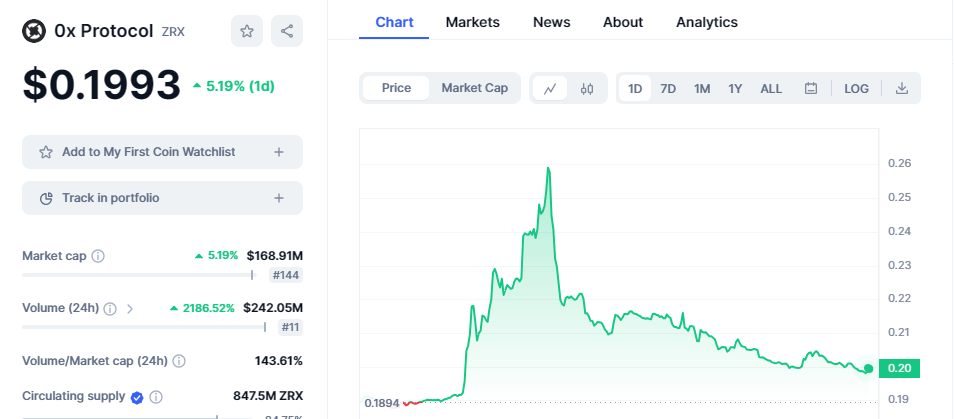This screenshot has width=954, height=419.
Task: Toggle LOG scale on the chart
Action: (x=856, y=89)
